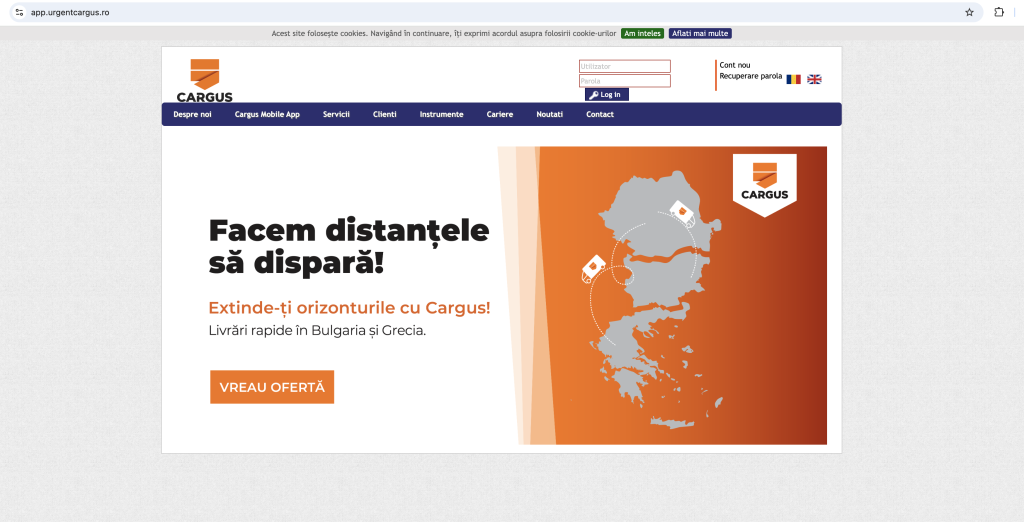Switch language with the UK flag
The image size is (1024, 522).
point(814,79)
